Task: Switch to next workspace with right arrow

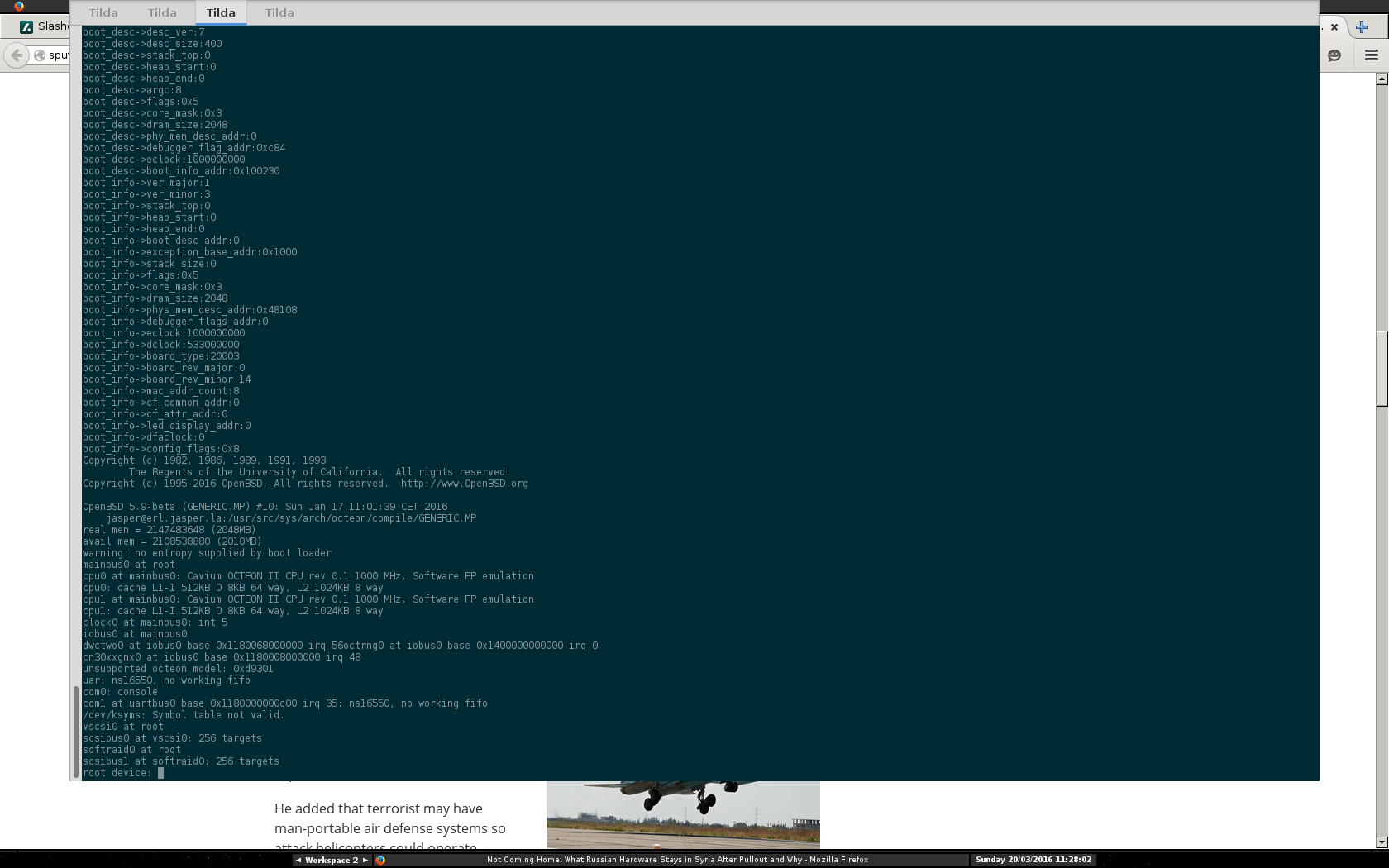Action: (x=365, y=860)
